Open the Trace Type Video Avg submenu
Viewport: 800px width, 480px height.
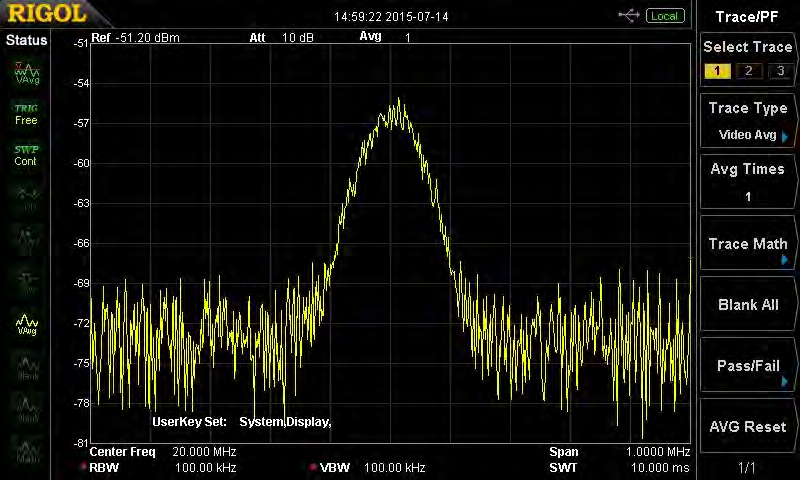[747, 121]
